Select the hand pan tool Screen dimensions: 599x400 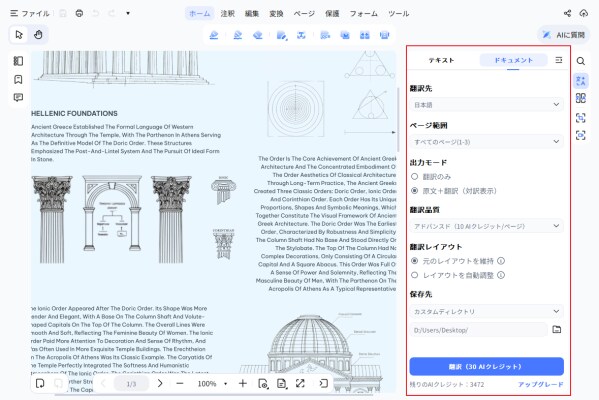tap(38, 35)
